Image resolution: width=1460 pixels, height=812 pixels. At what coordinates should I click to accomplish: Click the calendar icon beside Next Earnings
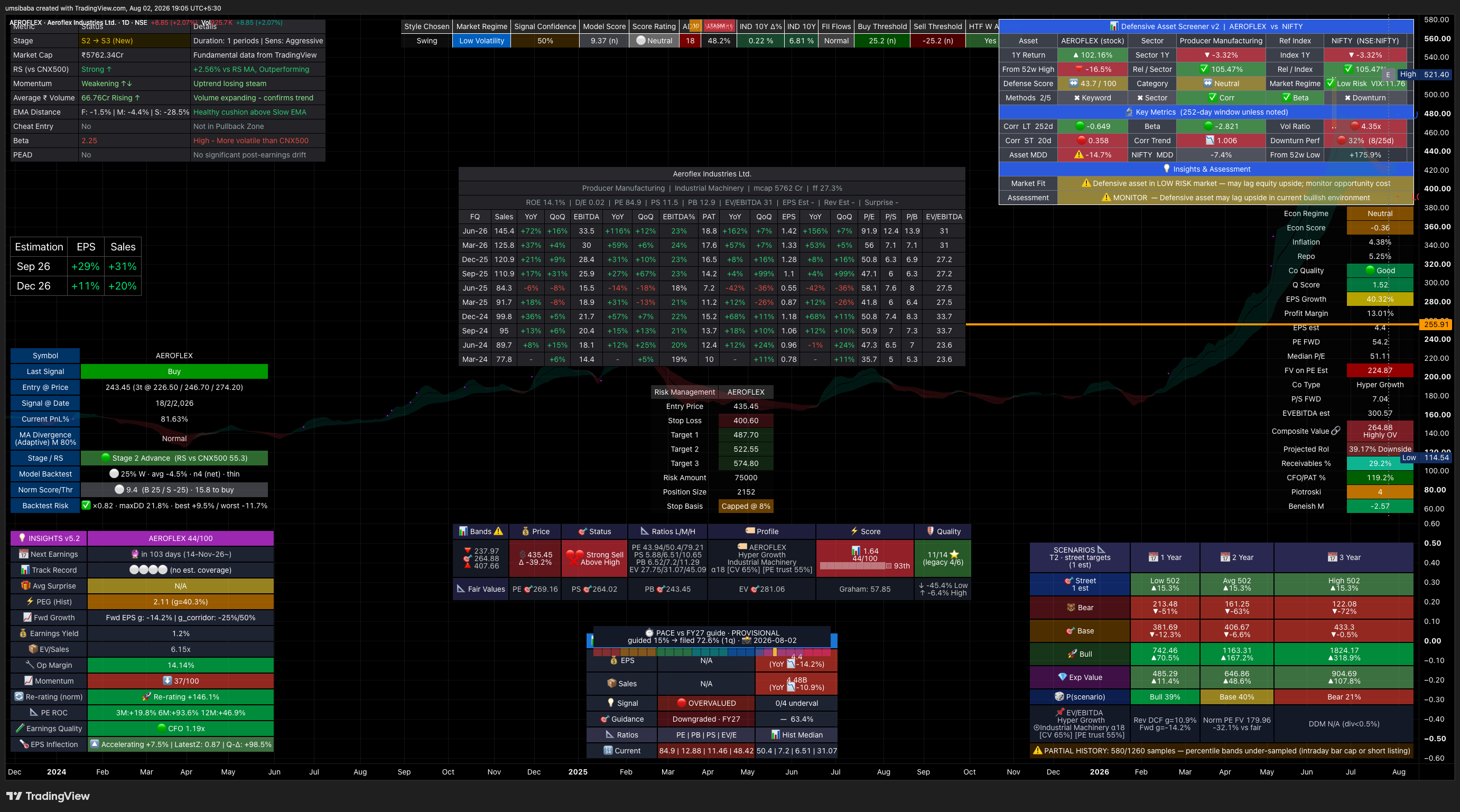24,554
